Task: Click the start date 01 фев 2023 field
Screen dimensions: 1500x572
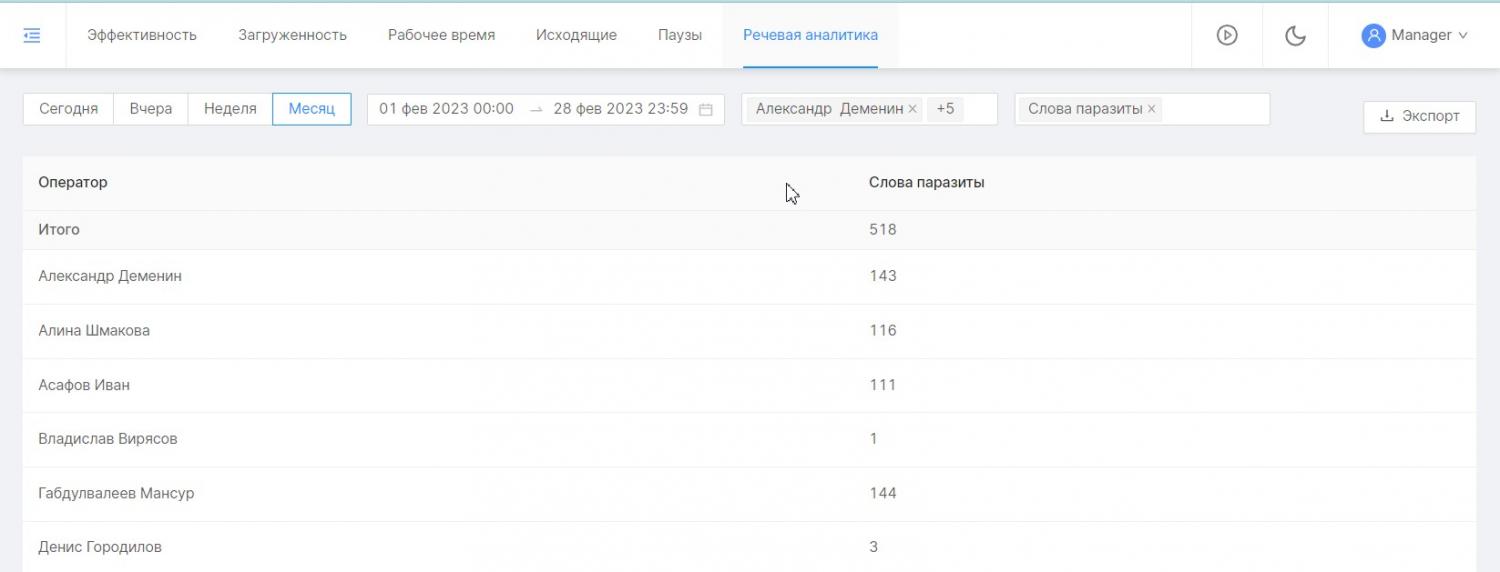Action: (x=446, y=109)
